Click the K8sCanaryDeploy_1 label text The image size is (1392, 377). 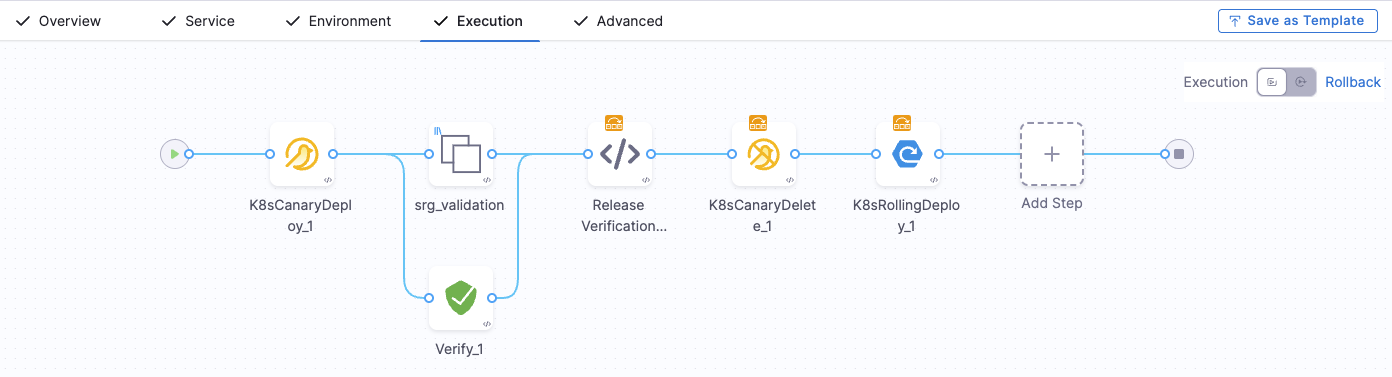pos(301,215)
